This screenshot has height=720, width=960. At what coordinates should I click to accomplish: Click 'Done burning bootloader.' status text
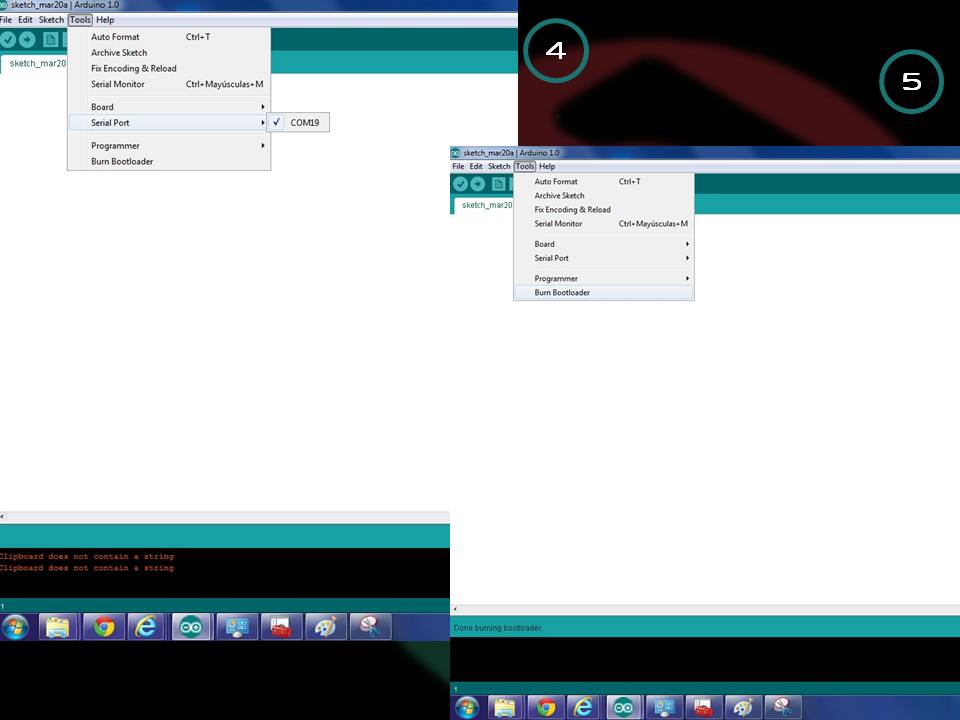click(x=497, y=628)
